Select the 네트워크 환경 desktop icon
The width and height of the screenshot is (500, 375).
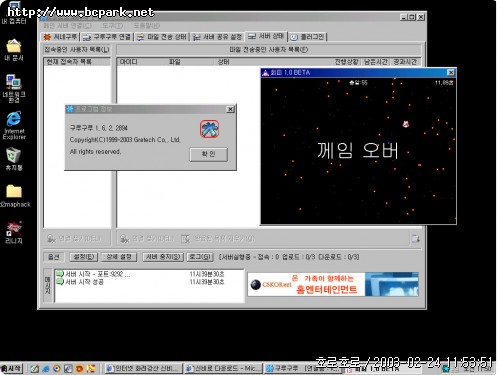click(x=14, y=88)
